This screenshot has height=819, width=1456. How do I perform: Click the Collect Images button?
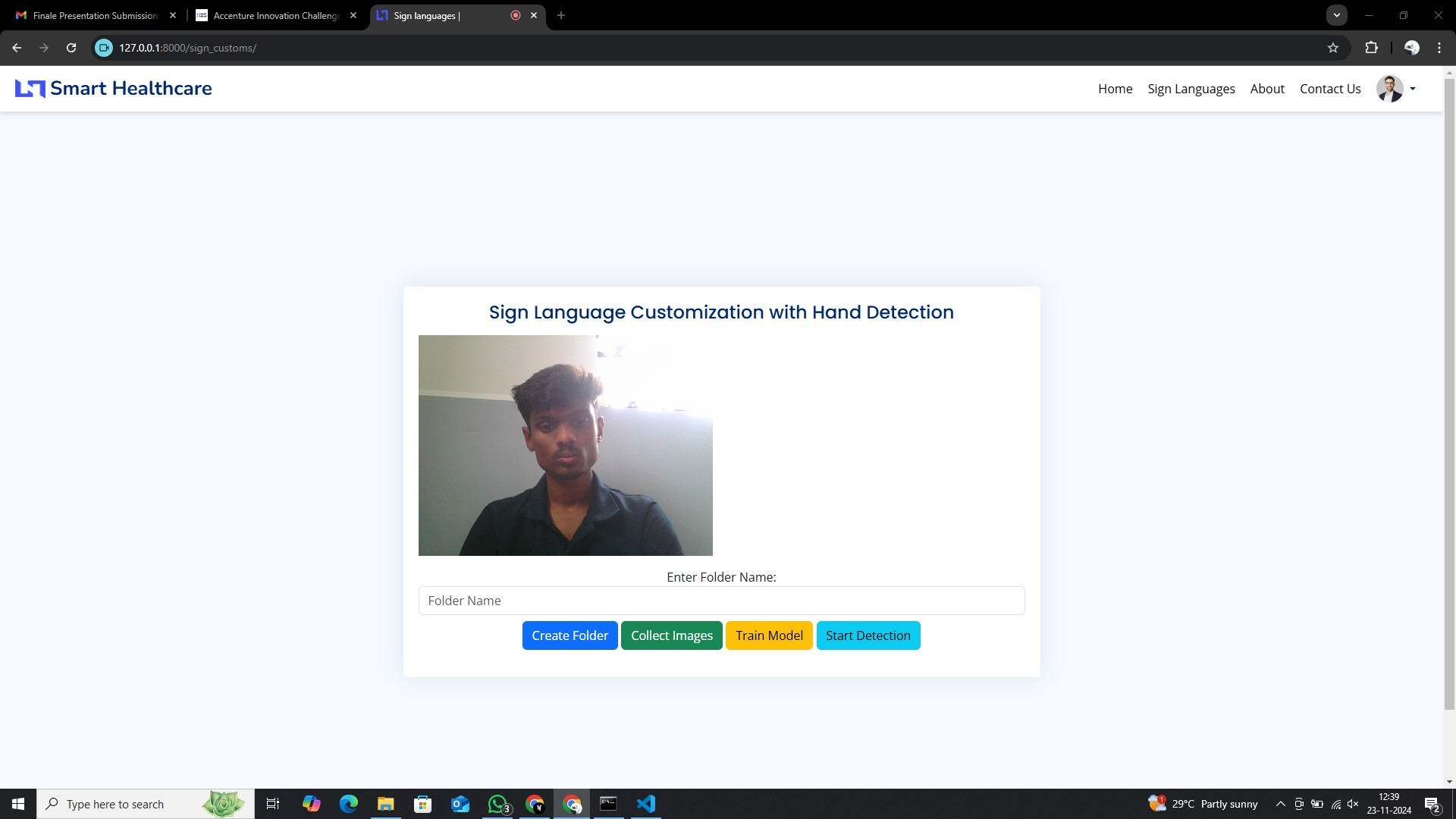(671, 635)
